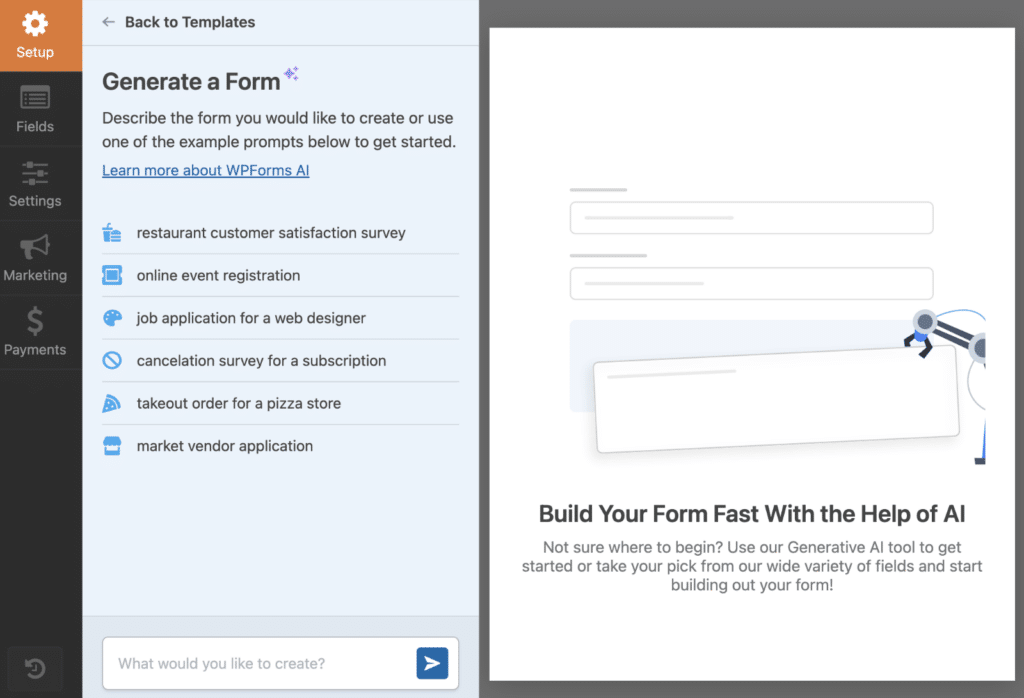Select online event registration prompt
This screenshot has height=698, width=1024.
(x=281, y=276)
